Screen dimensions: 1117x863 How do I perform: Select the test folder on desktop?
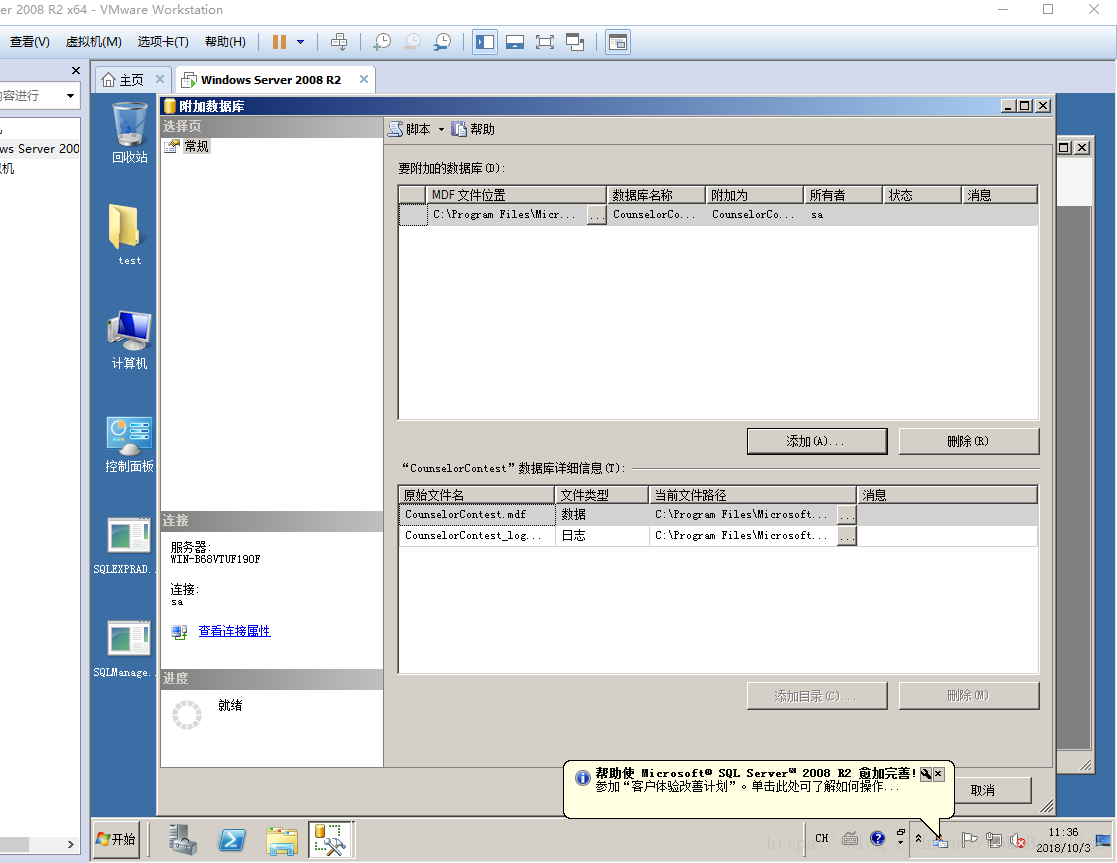pos(129,235)
